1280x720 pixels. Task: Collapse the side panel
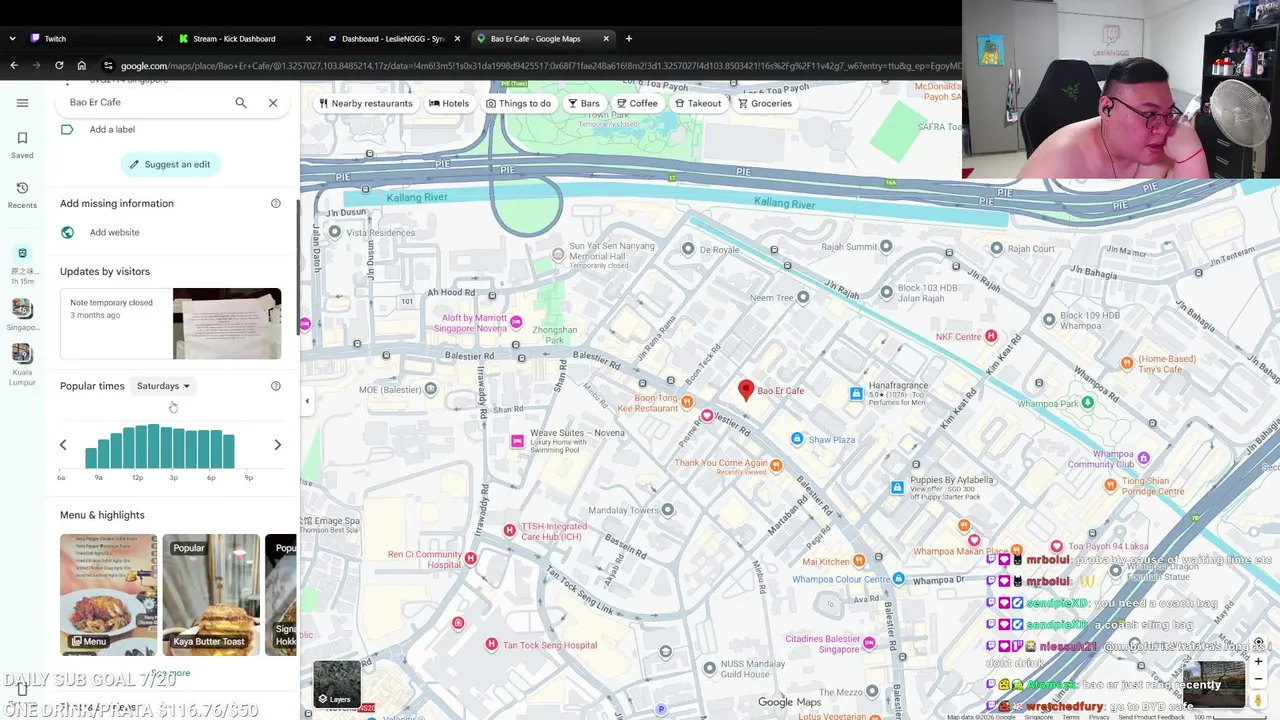click(x=307, y=401)
